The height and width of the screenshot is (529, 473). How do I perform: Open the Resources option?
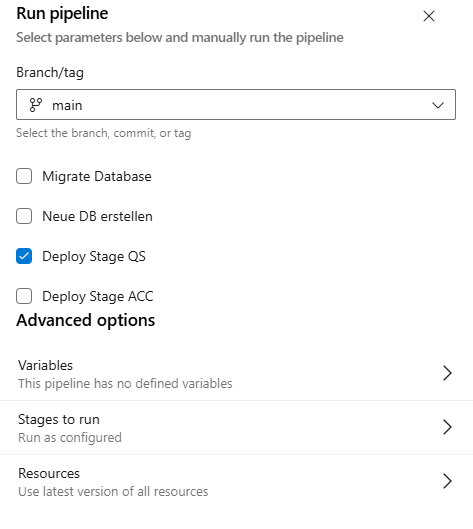tap(236, 482)
